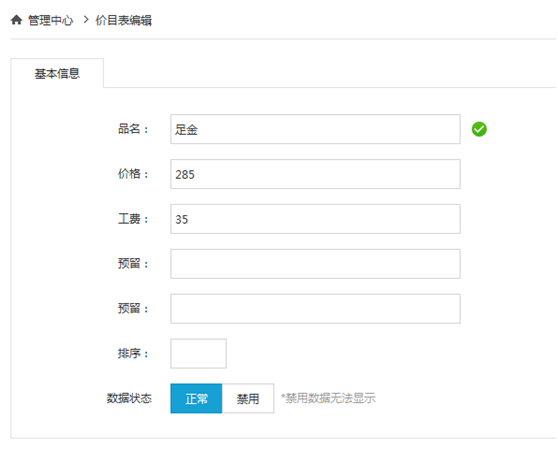Focus the 品名 input containing 足金
This screenshot has width=558, height=450.
[315, 129]
